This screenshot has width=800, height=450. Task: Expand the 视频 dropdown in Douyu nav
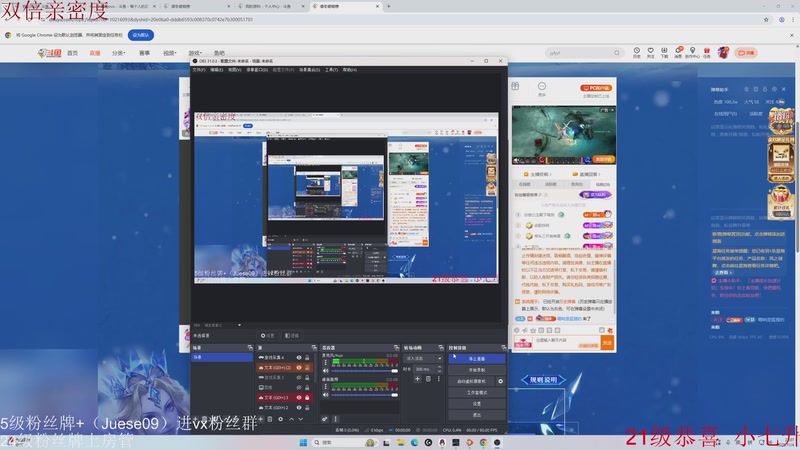point(170,53)
